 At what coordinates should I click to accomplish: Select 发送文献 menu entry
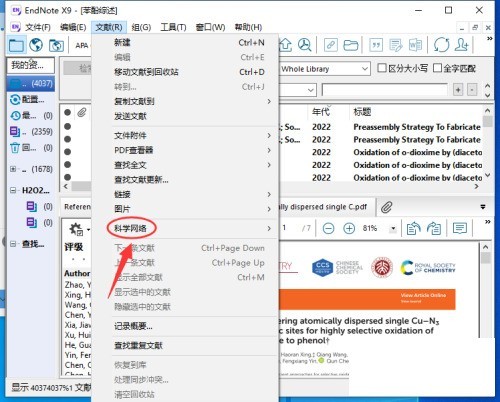point(185,116)
